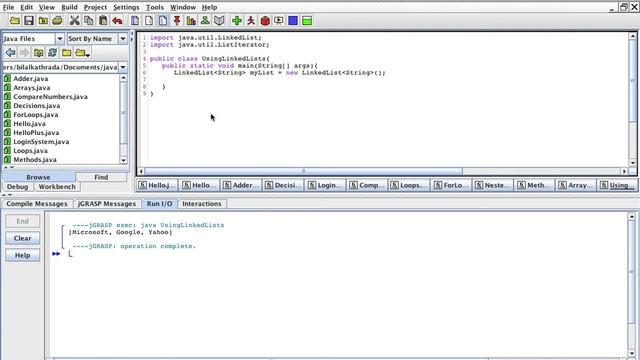Click the editor horizontal scrollbar thumb
The image size is (640, 360).
tap(303, 171)
